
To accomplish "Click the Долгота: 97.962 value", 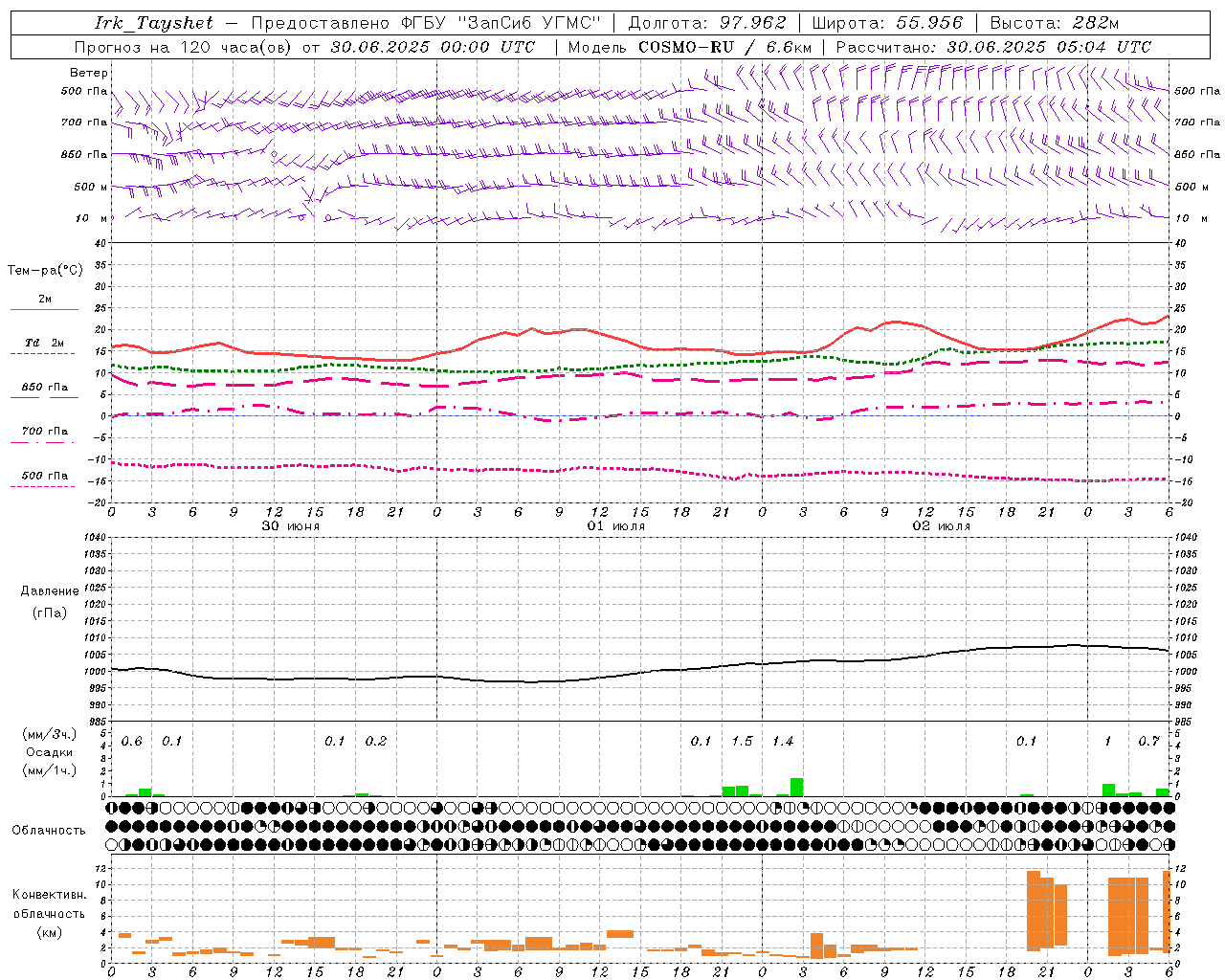I will [707, 23].
